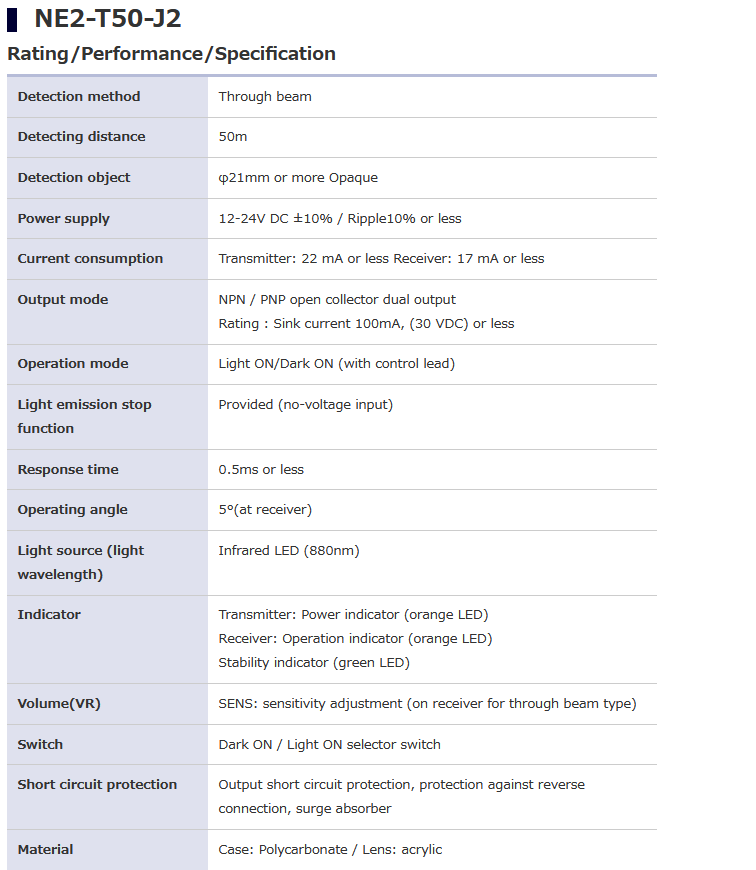Screen dimensions: 756x870
Task: Click the Current consumption label
Action: point(90,259)
